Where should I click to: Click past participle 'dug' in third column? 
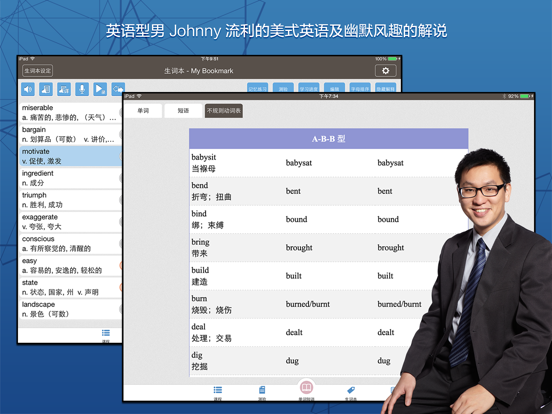(x=384, y=361)
